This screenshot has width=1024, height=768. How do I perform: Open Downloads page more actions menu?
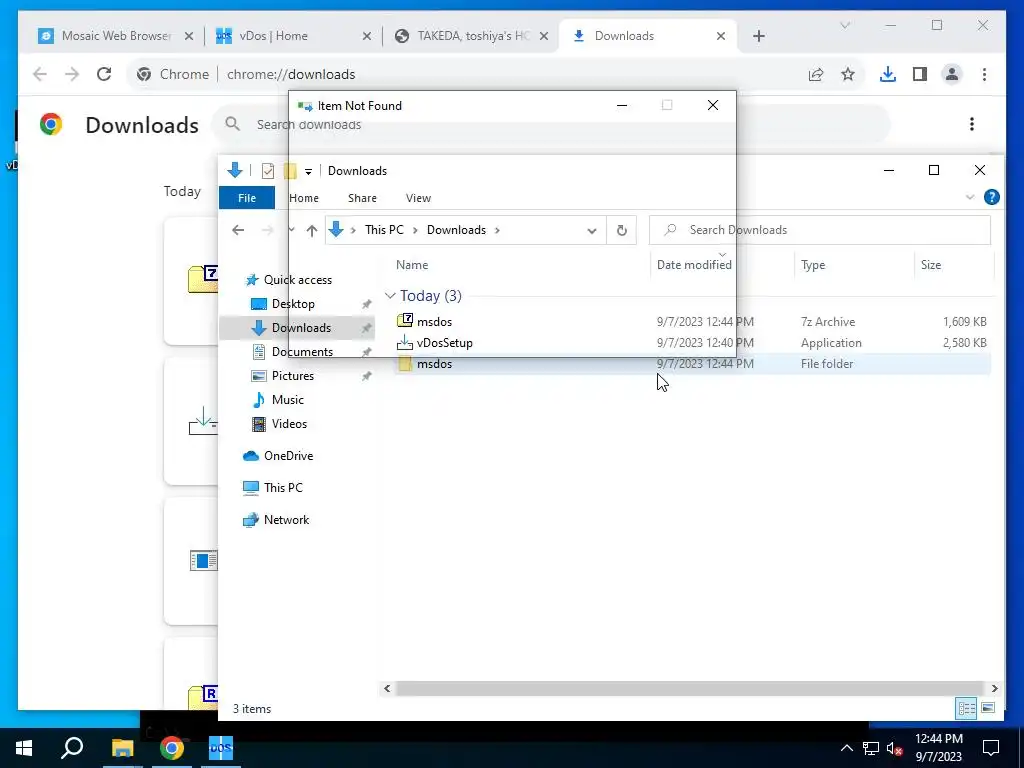(x=972, y=124)
